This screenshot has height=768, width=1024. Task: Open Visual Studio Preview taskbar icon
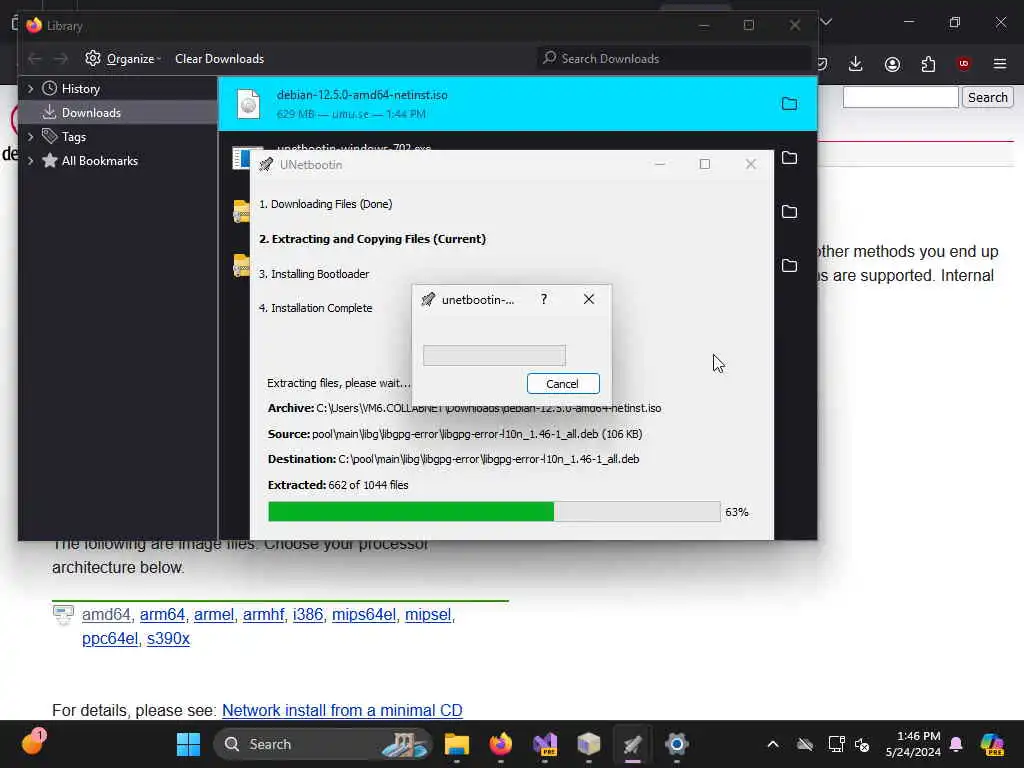545,744
